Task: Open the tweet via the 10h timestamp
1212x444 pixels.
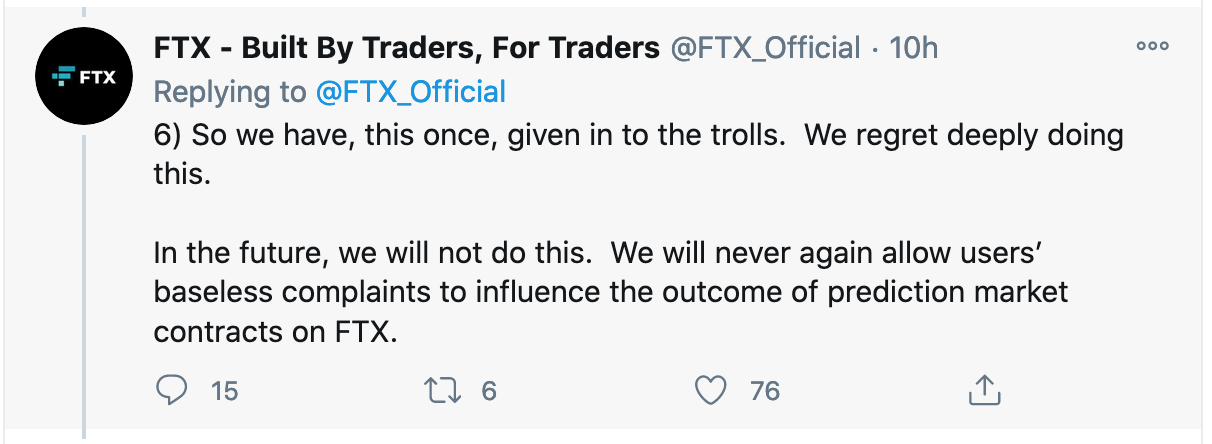Action: point(913,47)
